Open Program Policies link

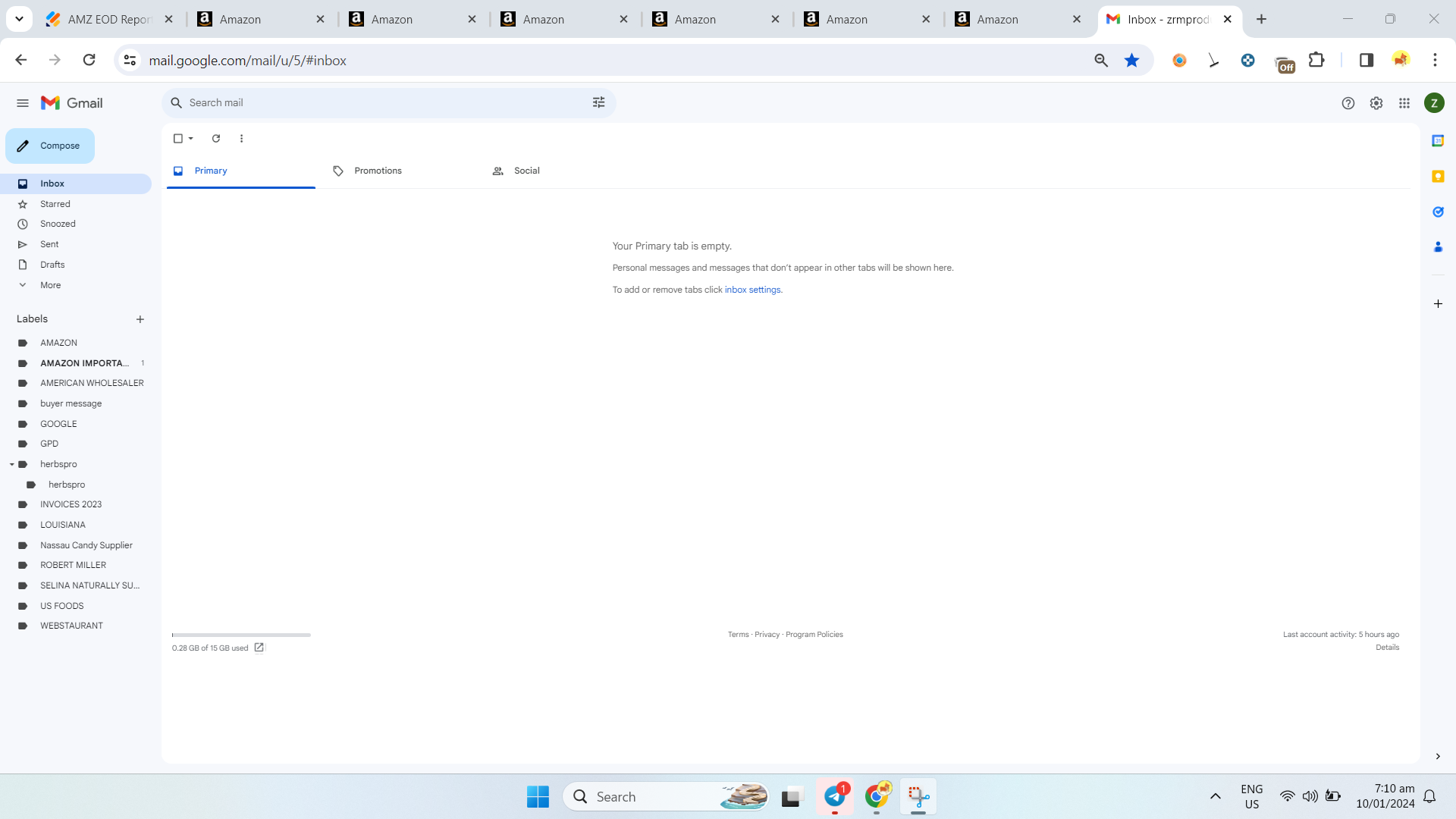[814, 635]
